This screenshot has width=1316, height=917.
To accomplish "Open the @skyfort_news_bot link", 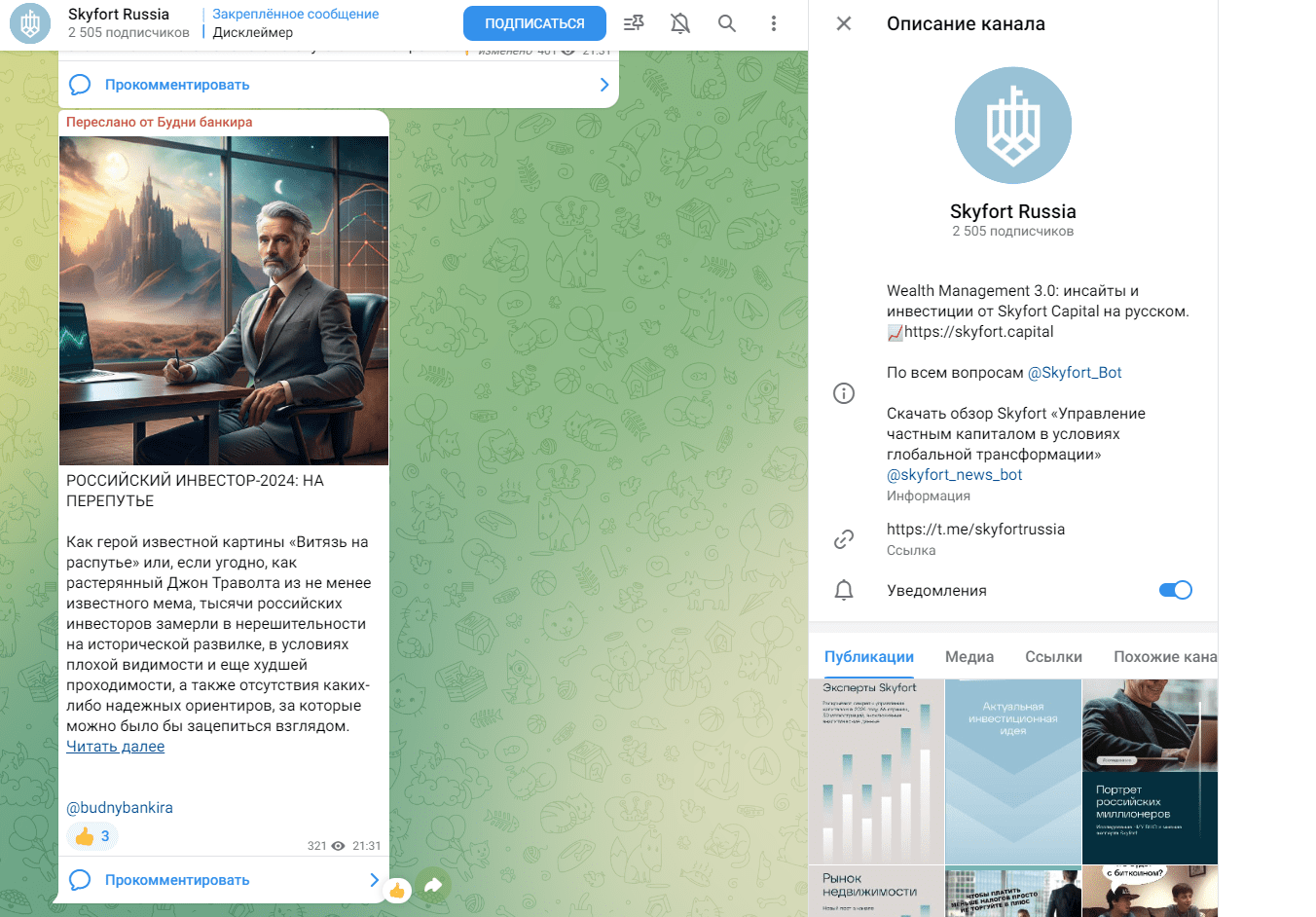I will 955,475.
